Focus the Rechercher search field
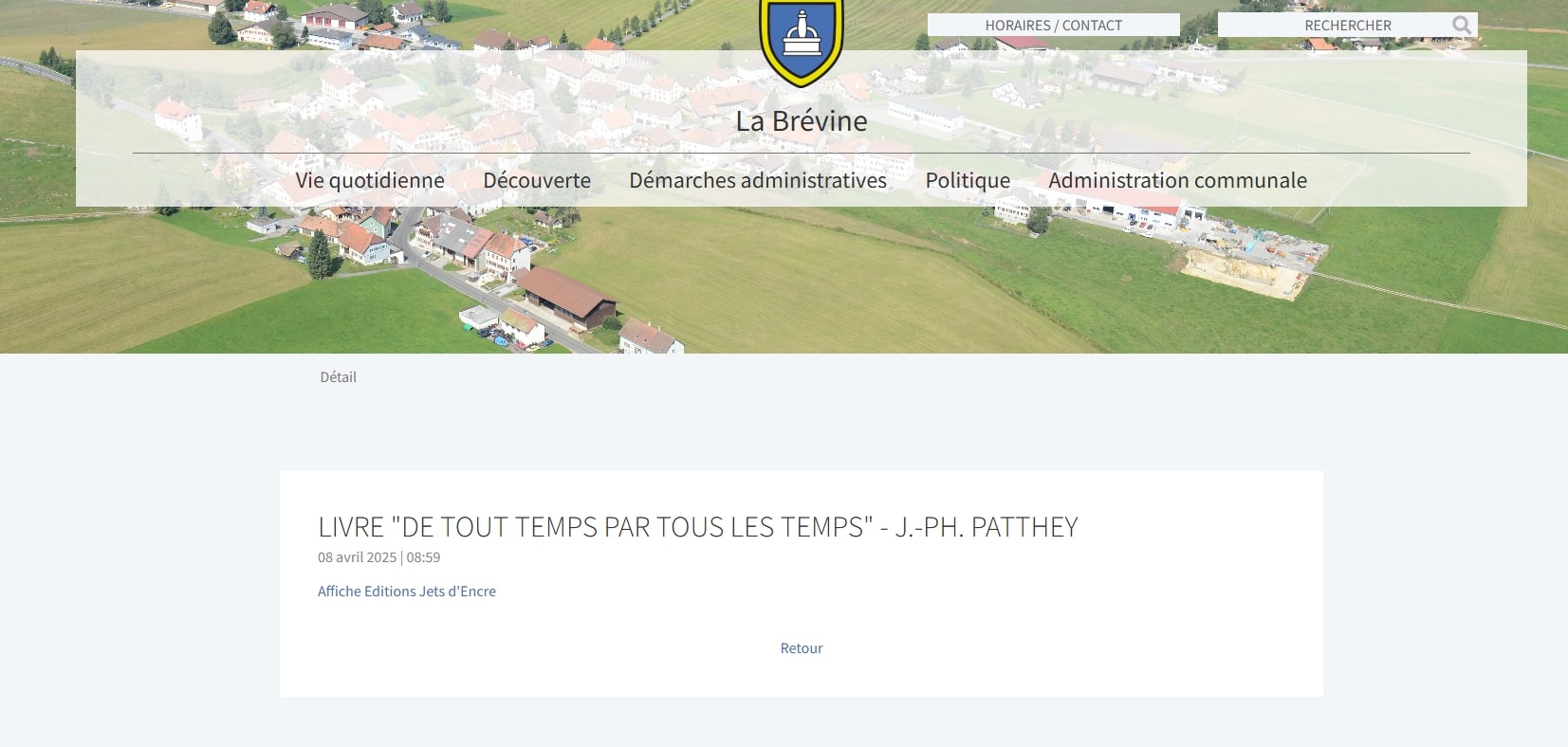Image resolution: width=1568 pixels, height=747 pixels. (1347, 26)
